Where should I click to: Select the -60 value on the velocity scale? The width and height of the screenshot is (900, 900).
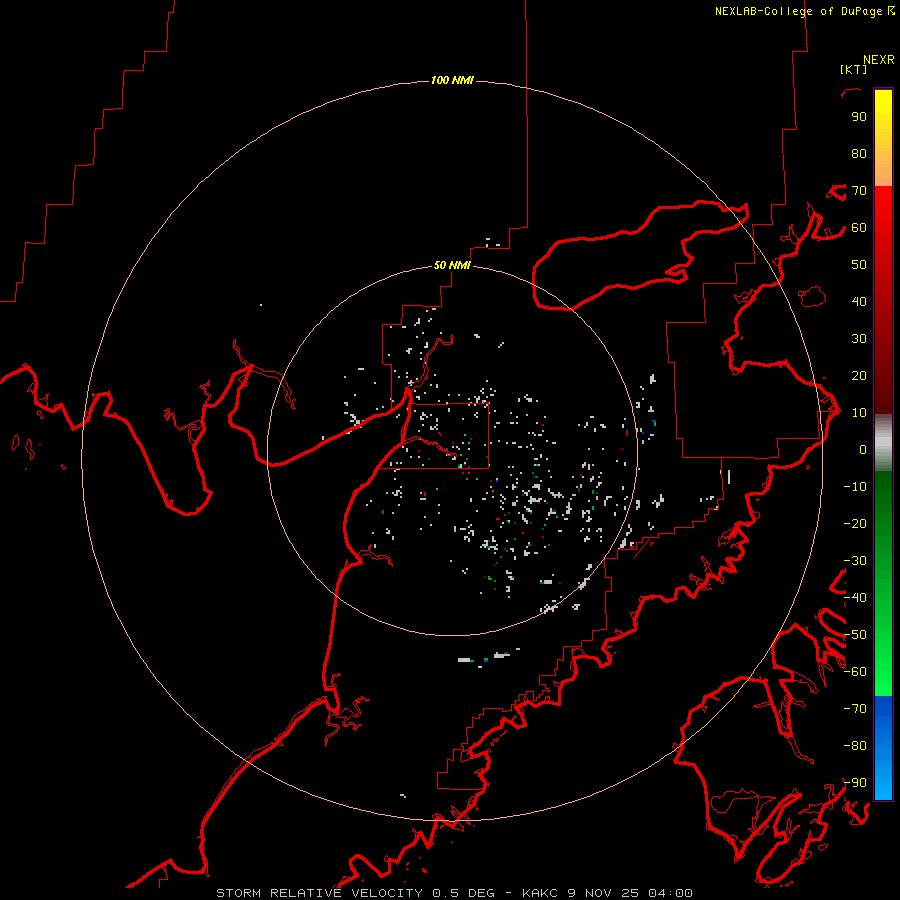tap(855, 672)
